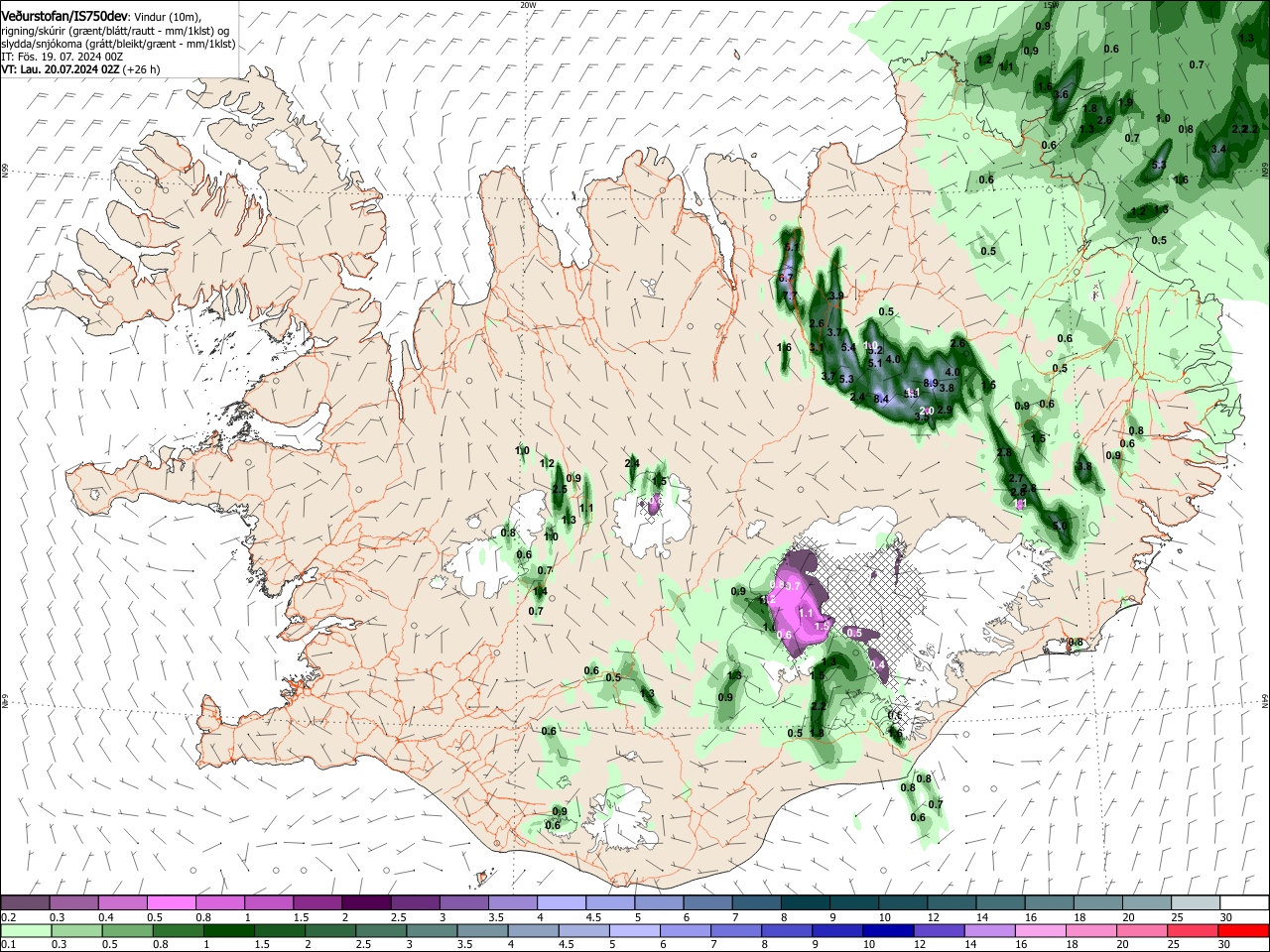The height and width of the screenshot is (952, 1270).
Task: Select the dark mauve 0.2 snow scale swatch
Action: point(25,902)
